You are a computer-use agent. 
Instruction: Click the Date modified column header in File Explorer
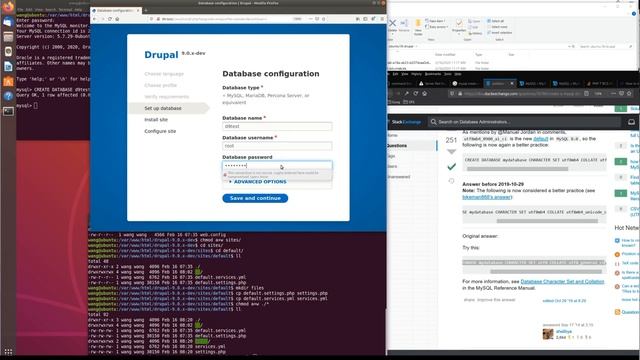[445, 54]
